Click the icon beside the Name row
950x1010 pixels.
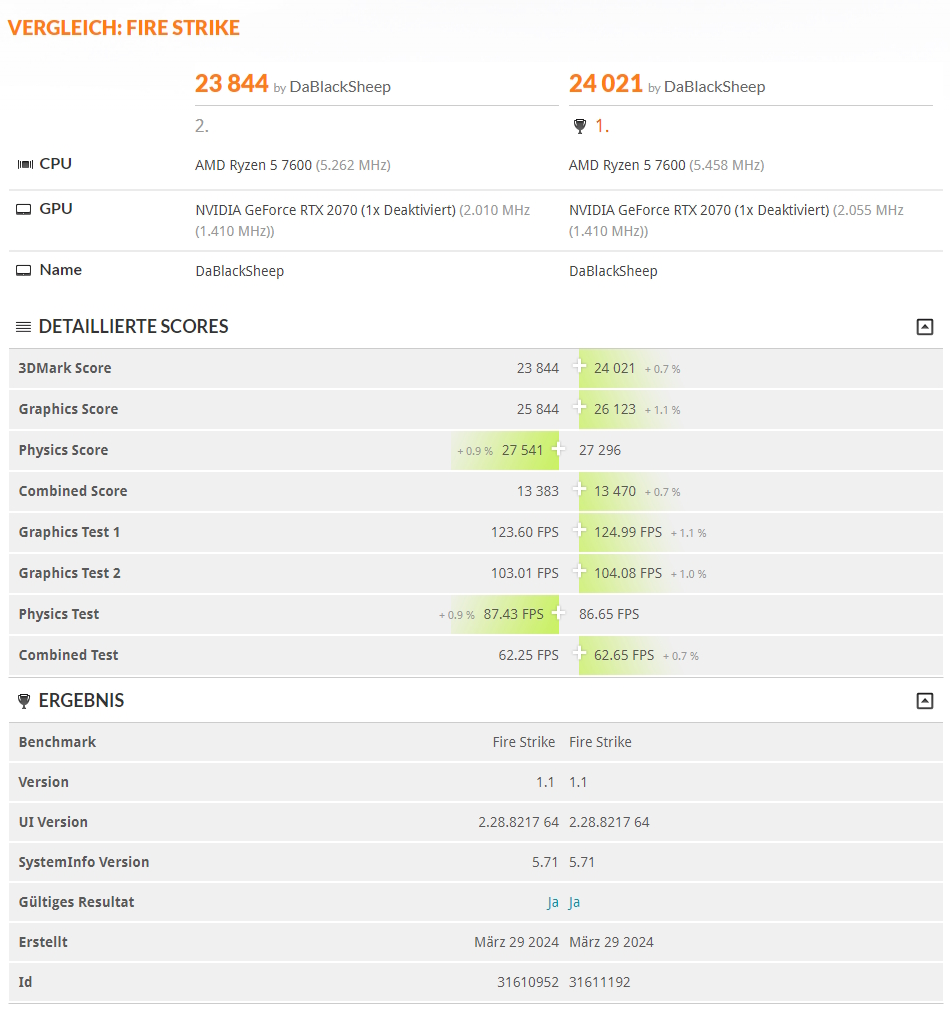point(25,269)
